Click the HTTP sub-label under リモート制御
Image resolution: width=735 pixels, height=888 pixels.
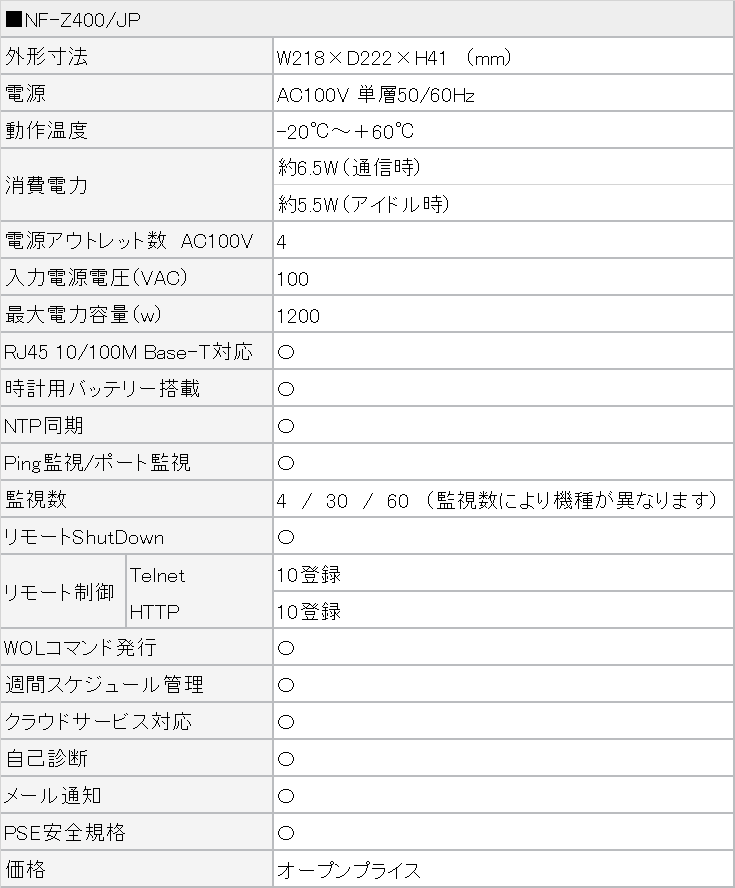coord(154,611)
